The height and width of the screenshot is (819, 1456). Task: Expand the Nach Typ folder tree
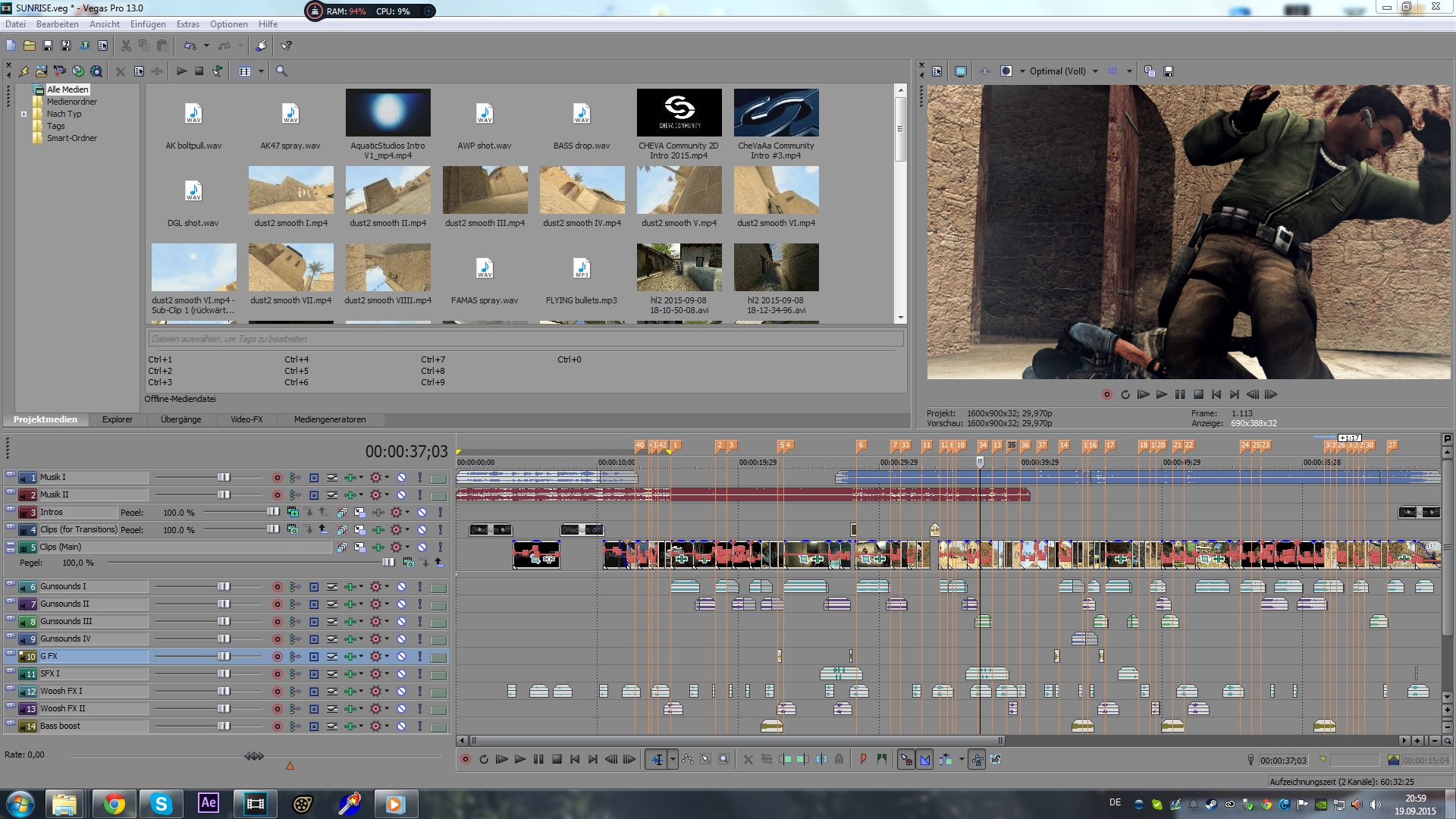tap(24, 115)
